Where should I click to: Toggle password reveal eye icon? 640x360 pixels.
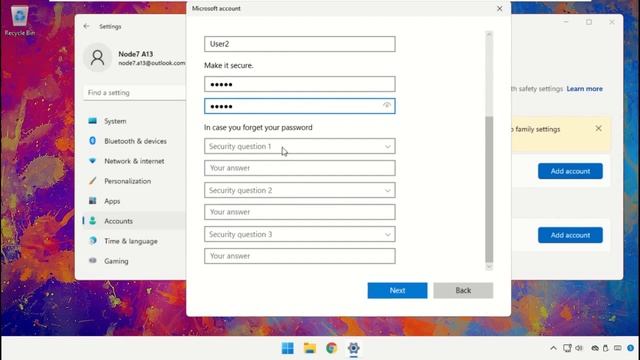click(387, 106)
